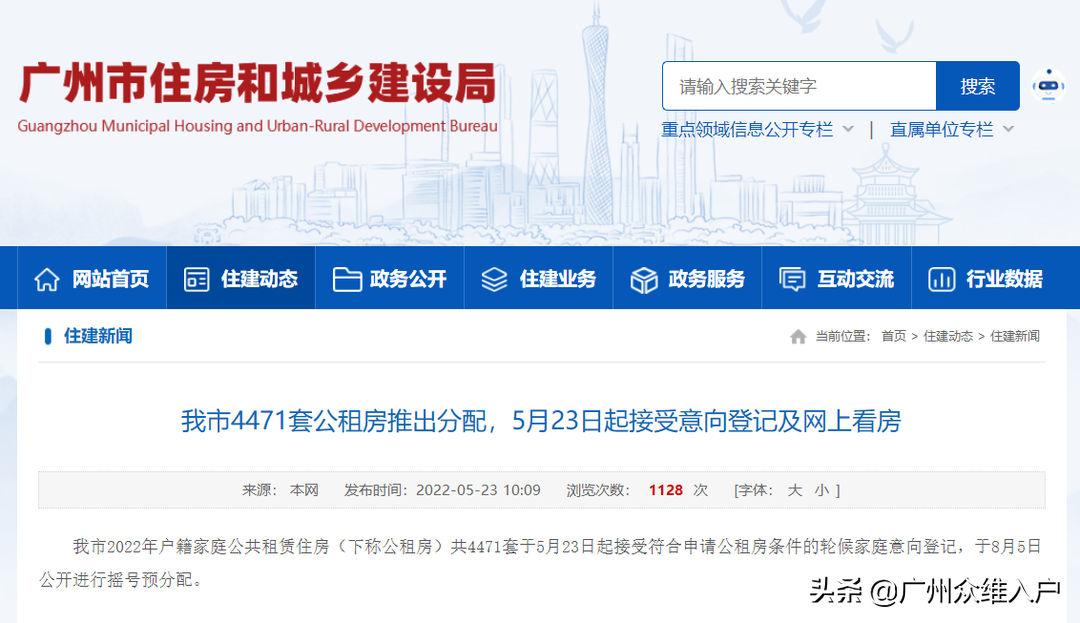Click the chart icon beside 行业数据
Screen dimensions: 1080x623
pos(942,279)
